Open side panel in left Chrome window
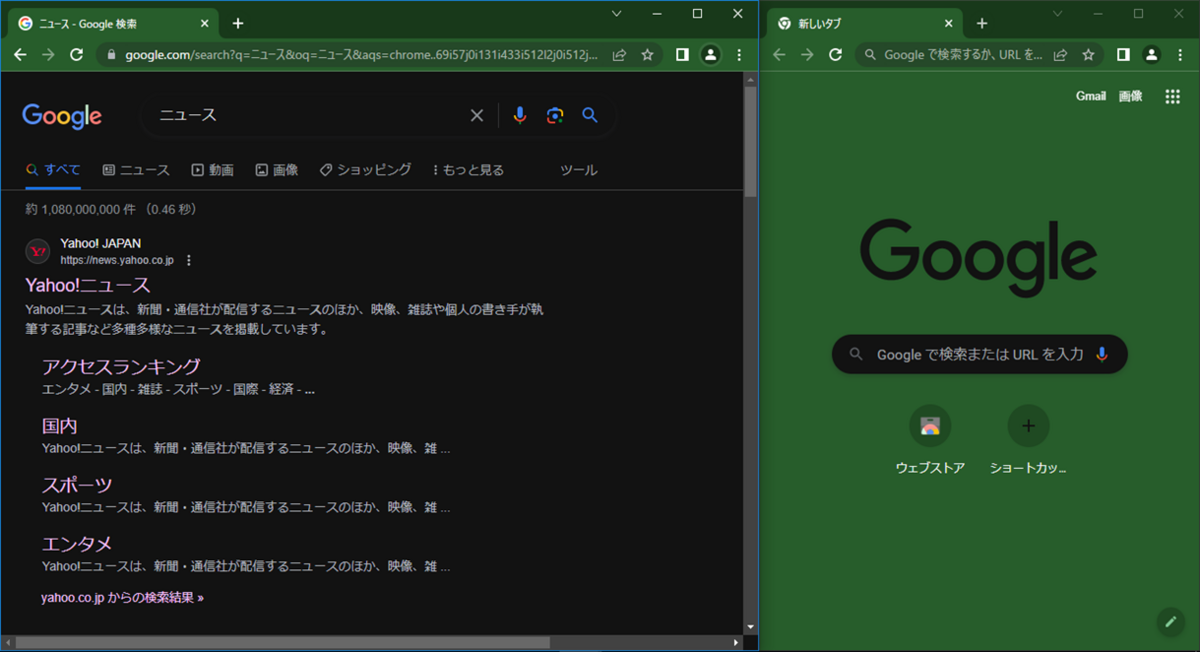Screen dimensions: 1200x652 tap(682, 55)
